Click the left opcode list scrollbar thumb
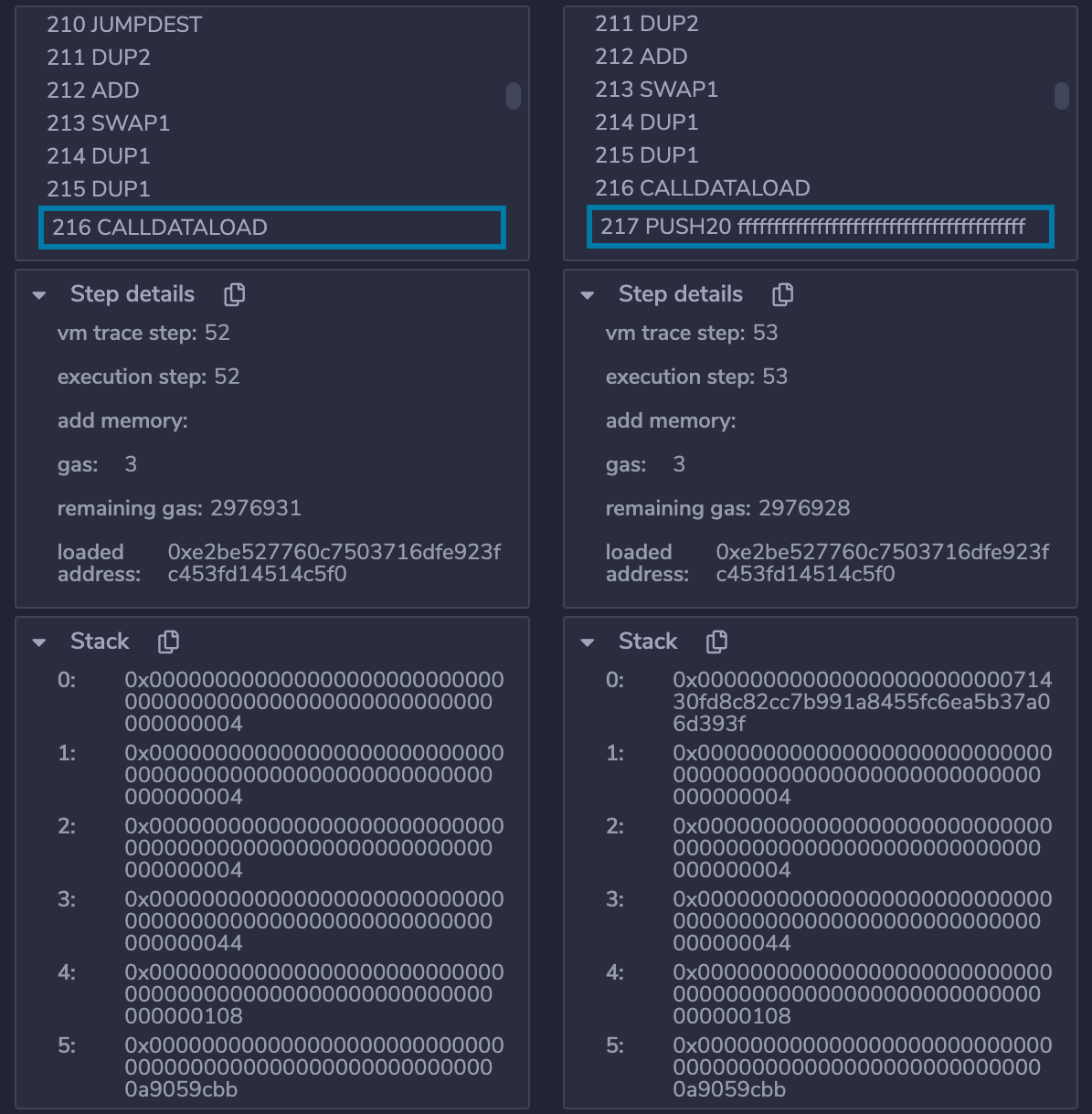Viewport: 1092px width, 1114px height. [514, 96]
